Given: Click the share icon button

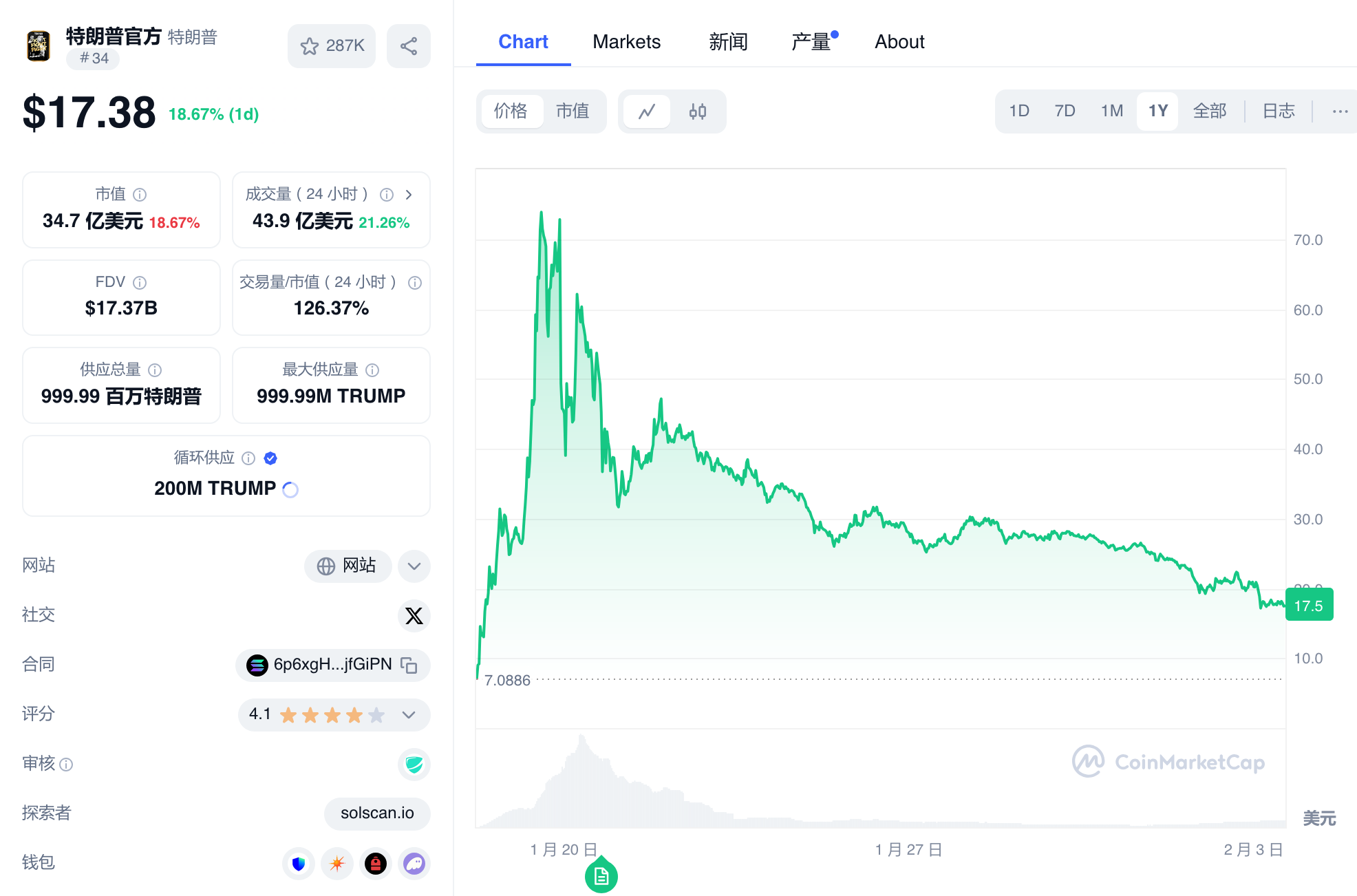Looking at the screenshot, I should 409,46.
